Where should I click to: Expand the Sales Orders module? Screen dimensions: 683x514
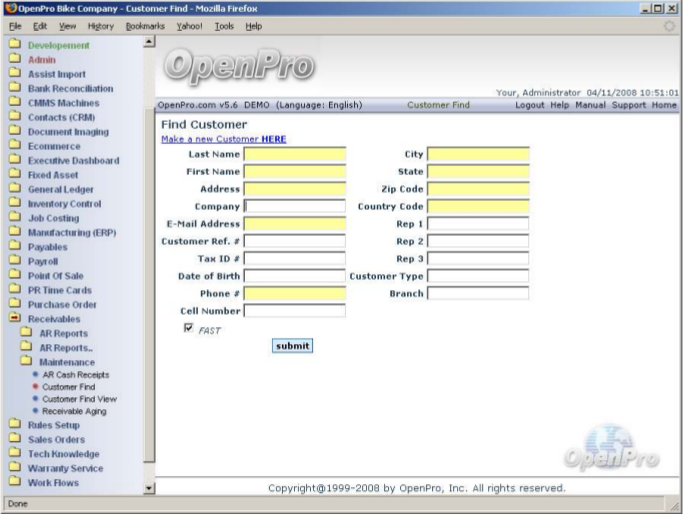[x=56, y=439]
